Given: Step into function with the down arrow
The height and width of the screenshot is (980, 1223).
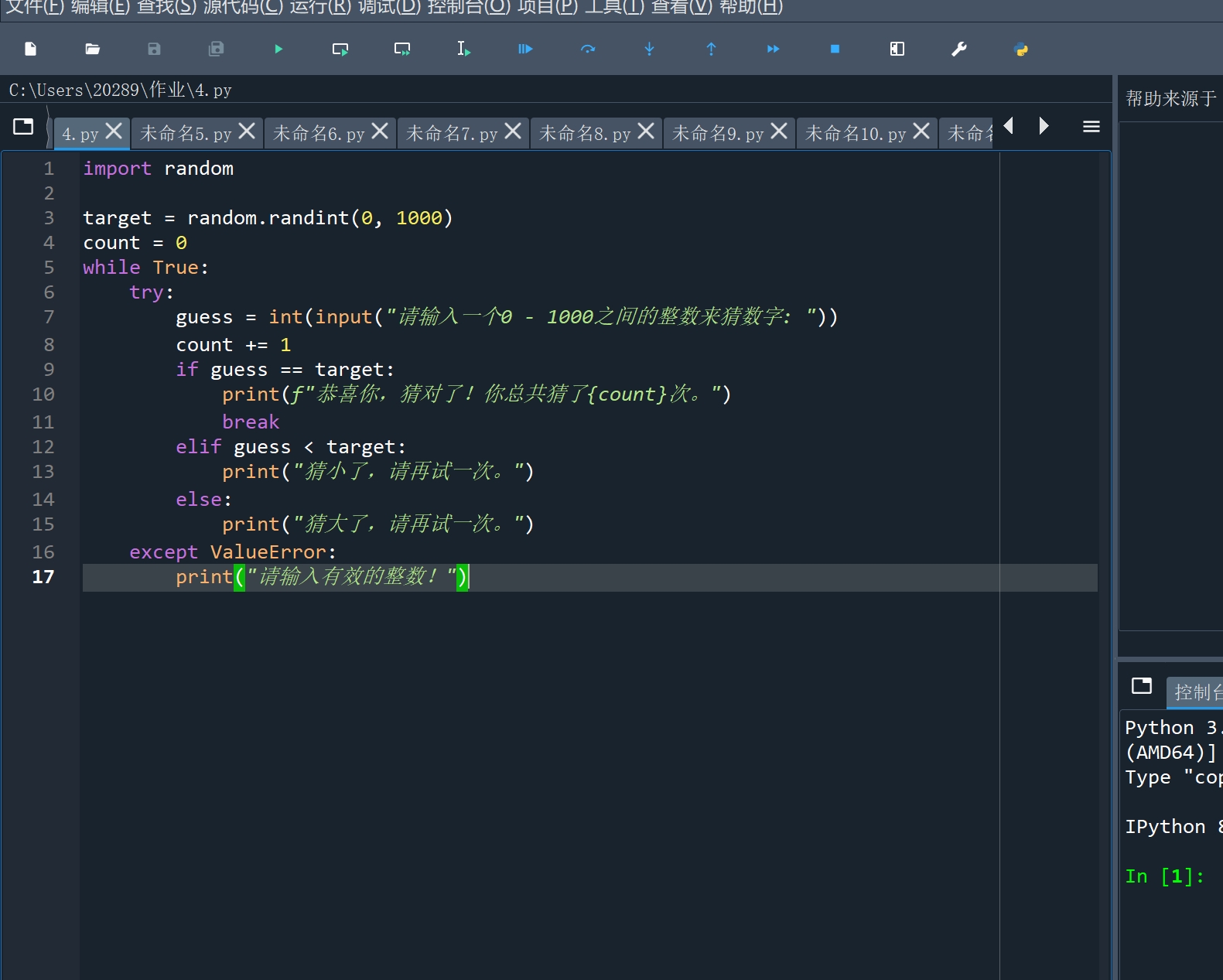Looking at the screenshot, I should point(650,49).
